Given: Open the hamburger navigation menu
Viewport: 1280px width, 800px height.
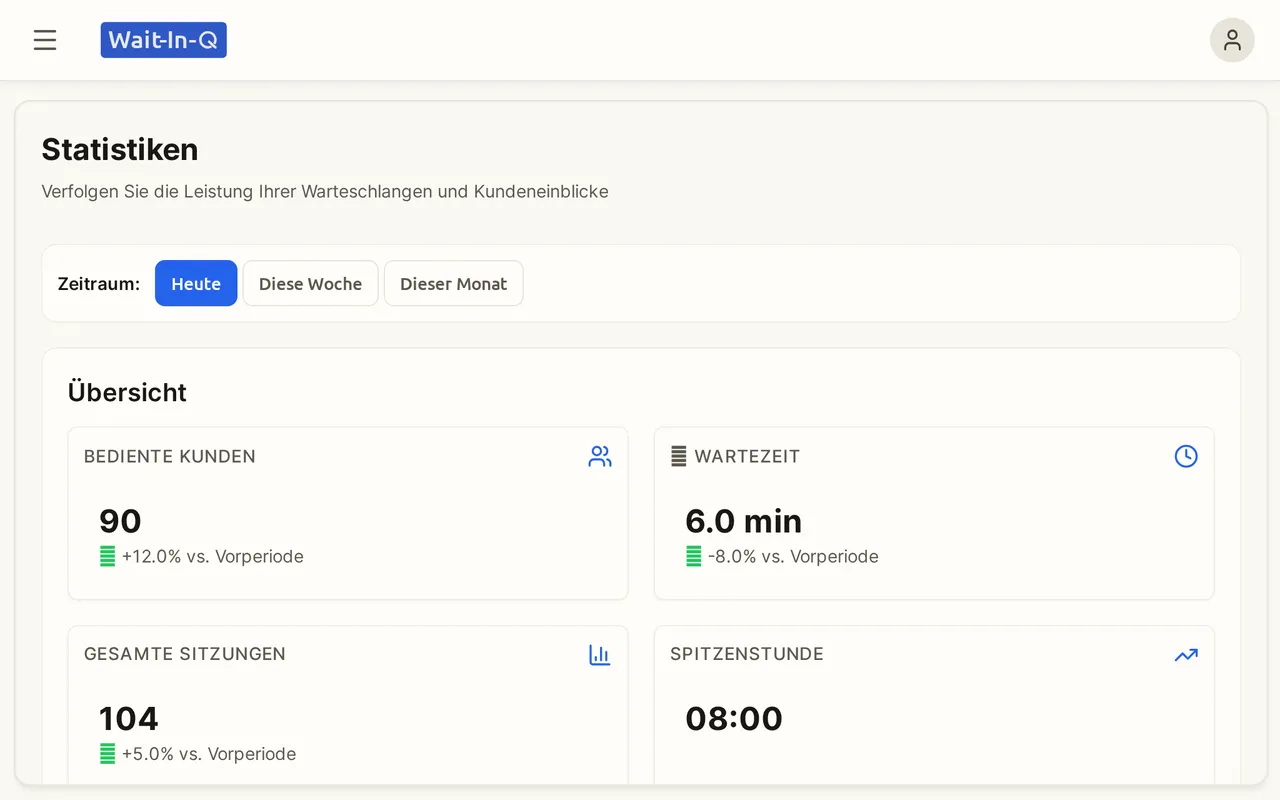Looking at the screenshot, I should coord(45,40).
